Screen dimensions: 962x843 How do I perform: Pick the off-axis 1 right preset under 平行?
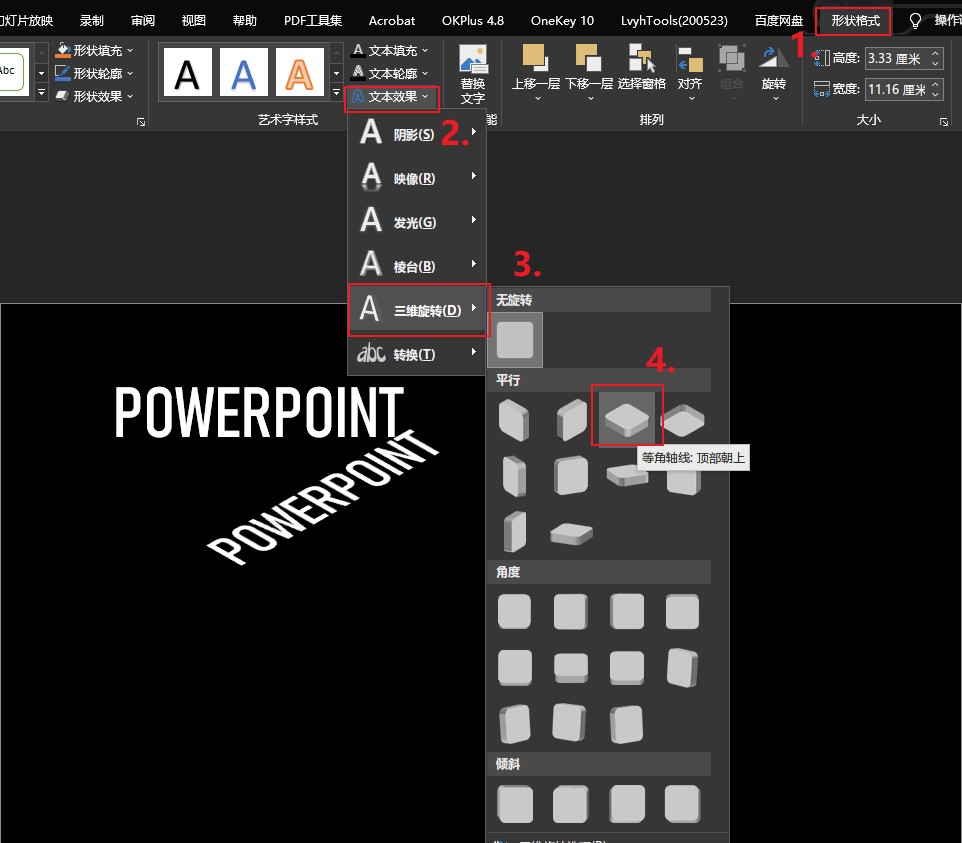[x=571, y=476]
